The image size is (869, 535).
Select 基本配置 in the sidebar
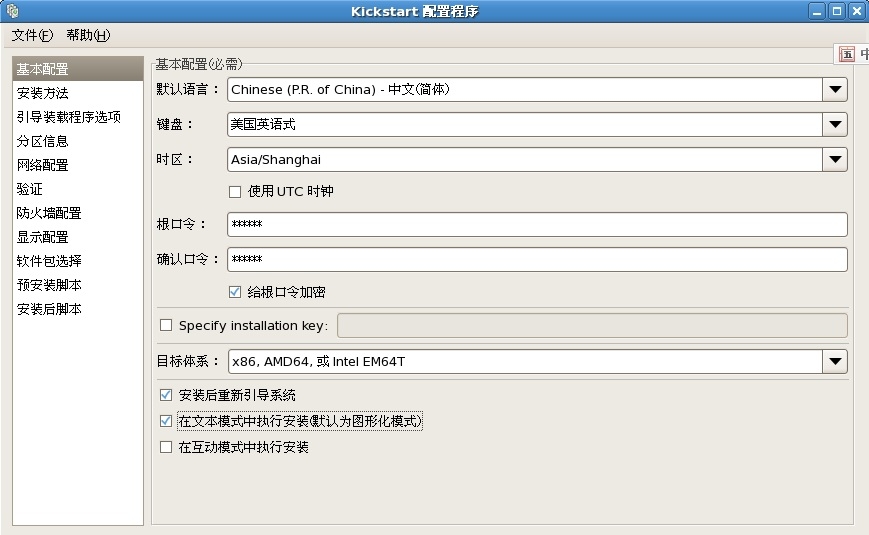click(78, 69)
